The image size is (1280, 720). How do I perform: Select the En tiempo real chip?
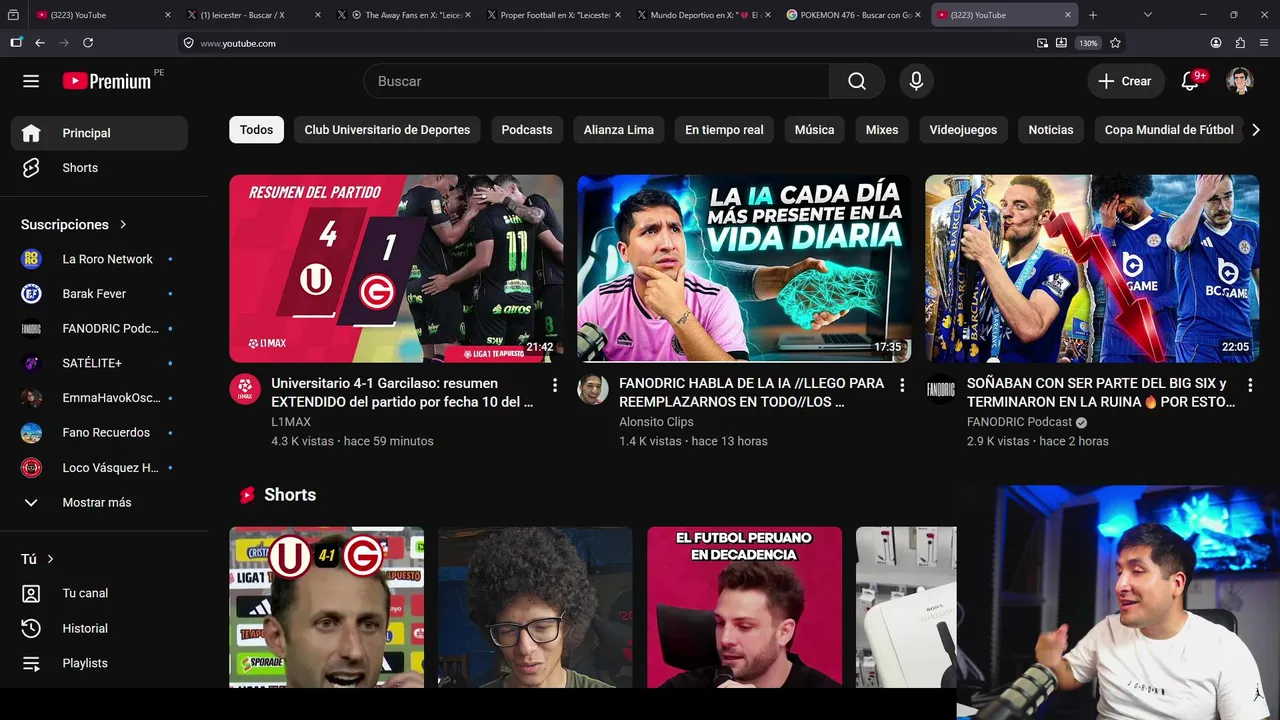pyautogui.click(x=724, y=130)
